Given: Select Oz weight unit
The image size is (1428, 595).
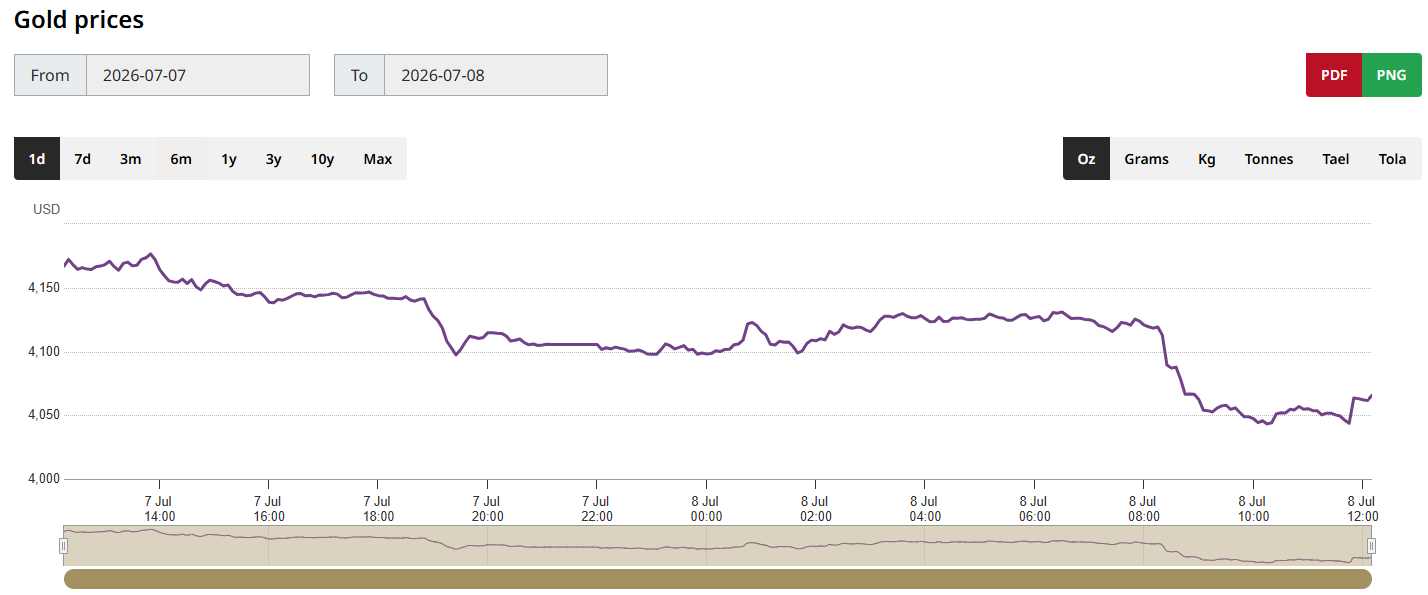Looking at the screenshot, I should click(1086, 159).
